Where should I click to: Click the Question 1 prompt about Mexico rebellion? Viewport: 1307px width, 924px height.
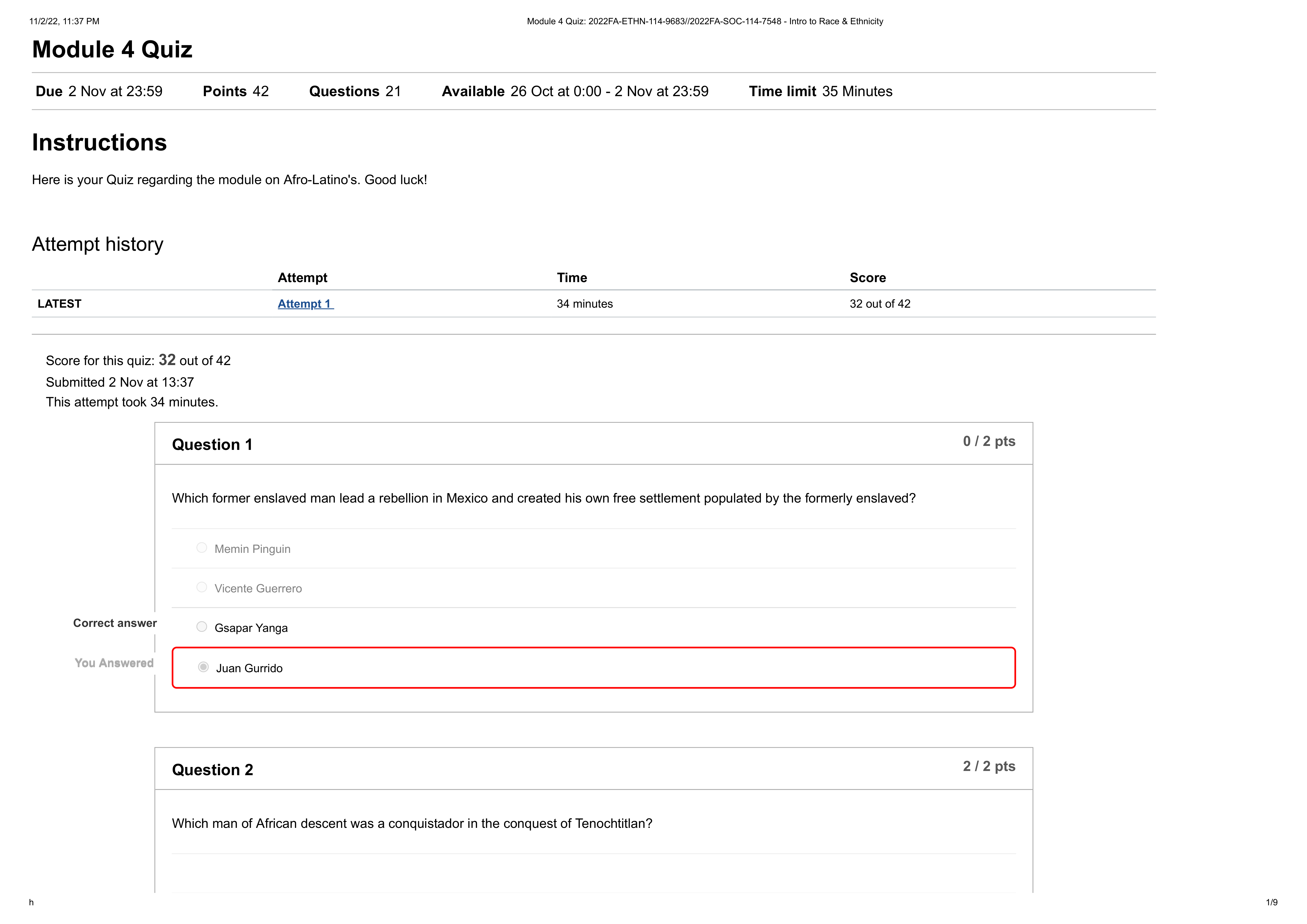(x=544, y=499)
